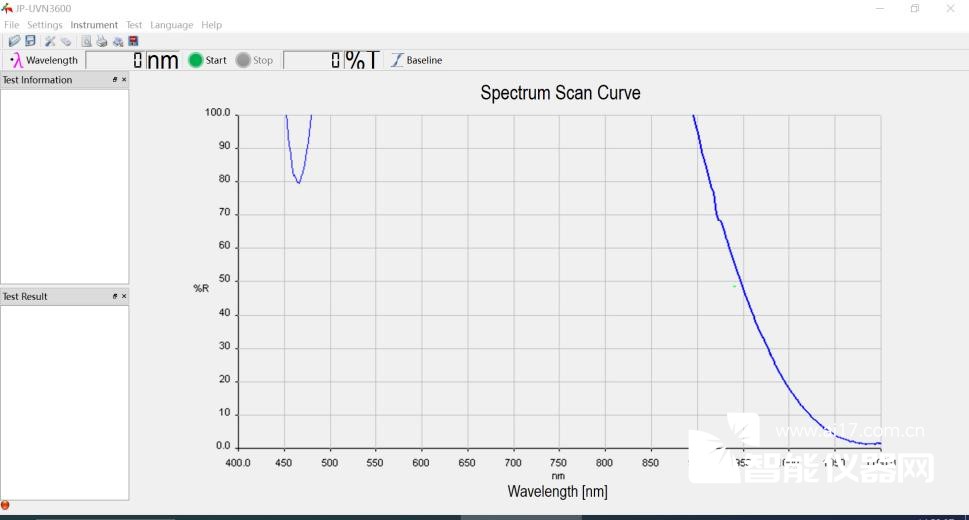Viewport: 969px width, 520px height.
Task: Click the printer toolbar icon
Action: 101,41
